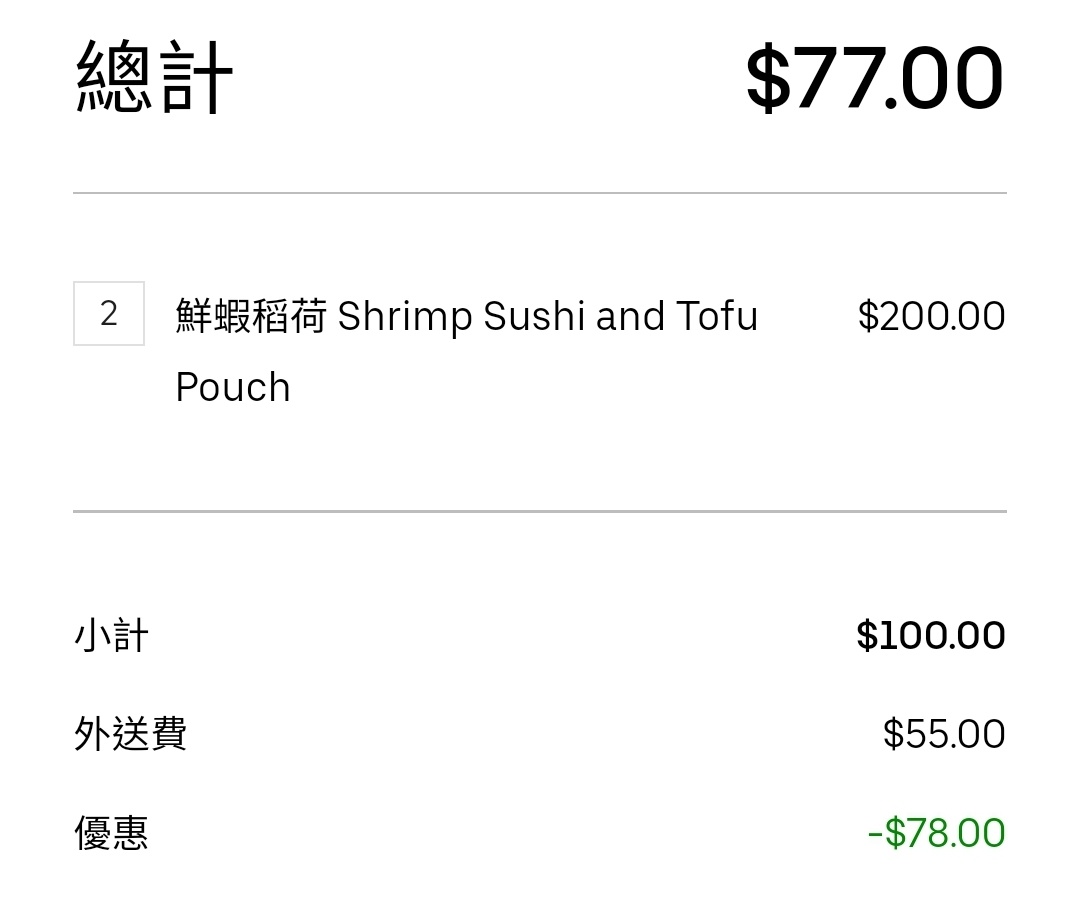Screen dimensions: 1080x900
Task: Click the $200.00 item price
Action: [931, 316]
